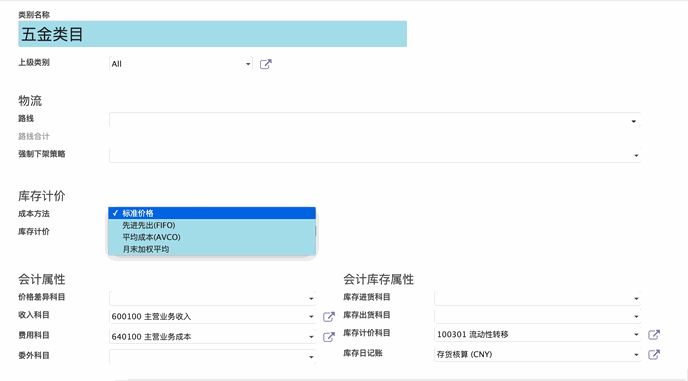Choose 平均成本(AVCO) cost method option
This screenshot has height=381, width=688.
(212, 237)
